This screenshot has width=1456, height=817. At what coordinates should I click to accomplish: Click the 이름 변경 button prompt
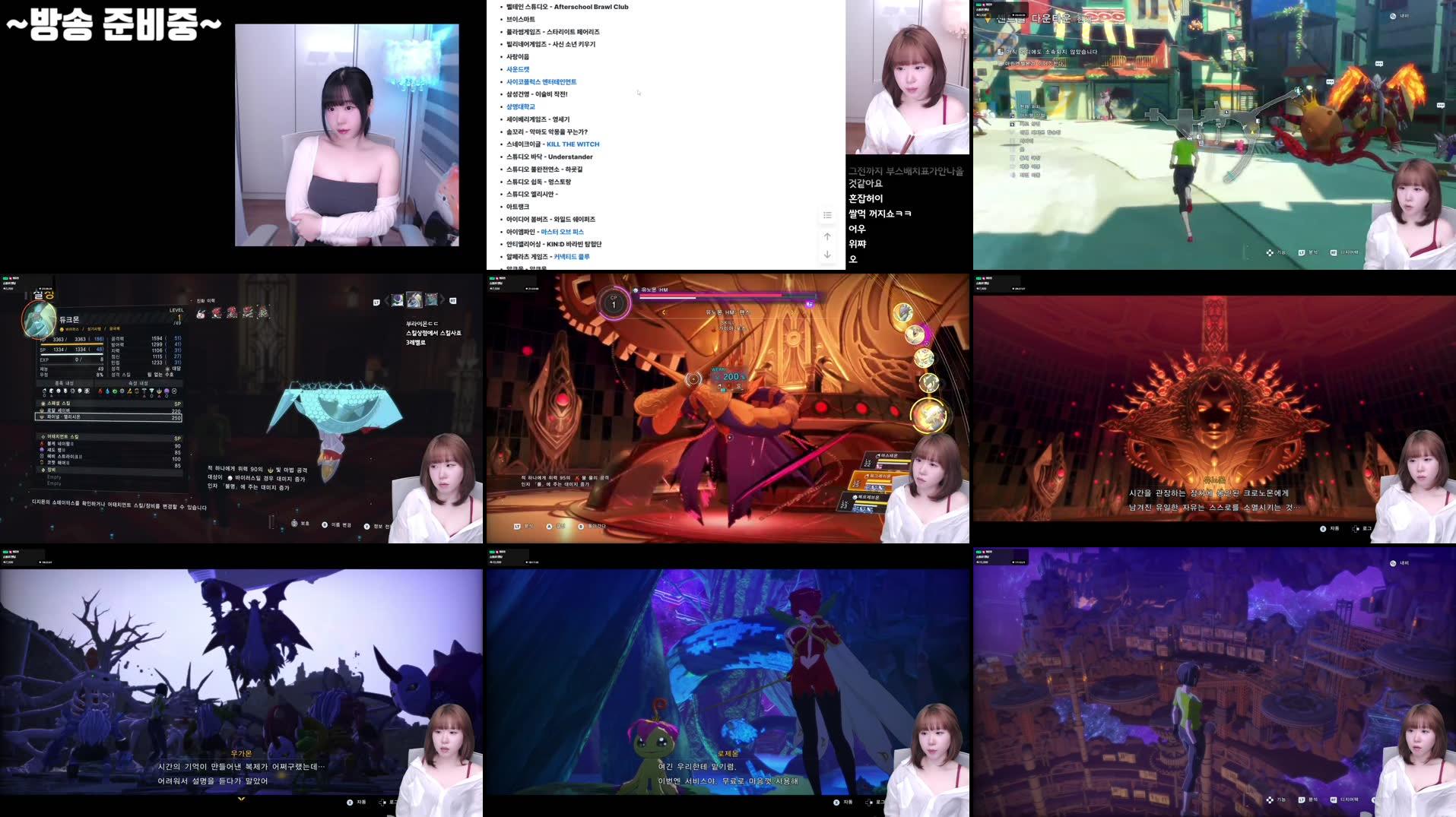tap(336, 525)
